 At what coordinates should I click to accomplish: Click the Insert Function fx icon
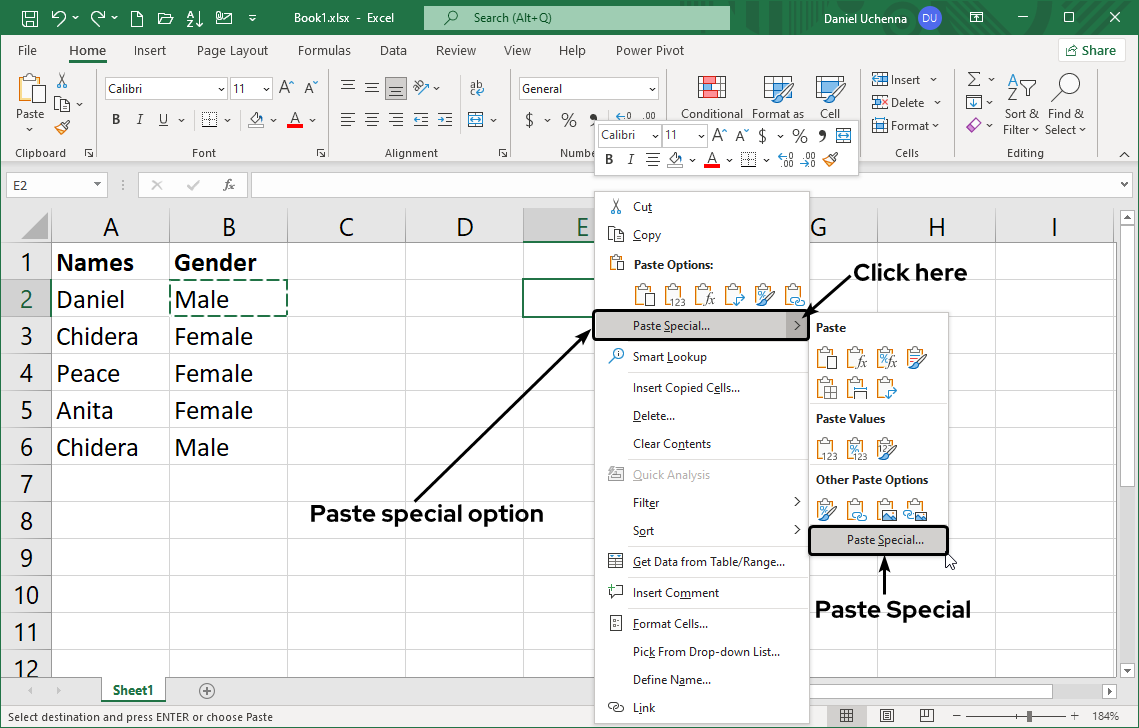[229, 185]
